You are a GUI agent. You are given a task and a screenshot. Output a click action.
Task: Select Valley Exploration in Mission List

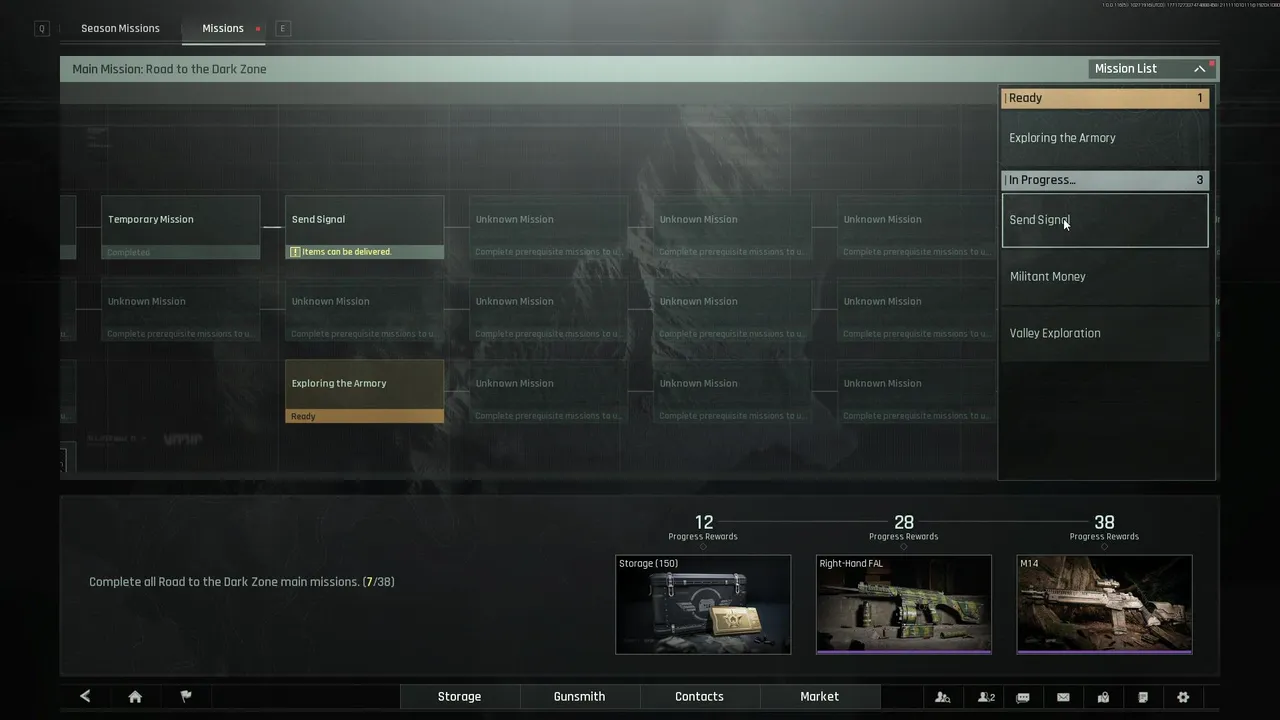(x=1105, y=334)
